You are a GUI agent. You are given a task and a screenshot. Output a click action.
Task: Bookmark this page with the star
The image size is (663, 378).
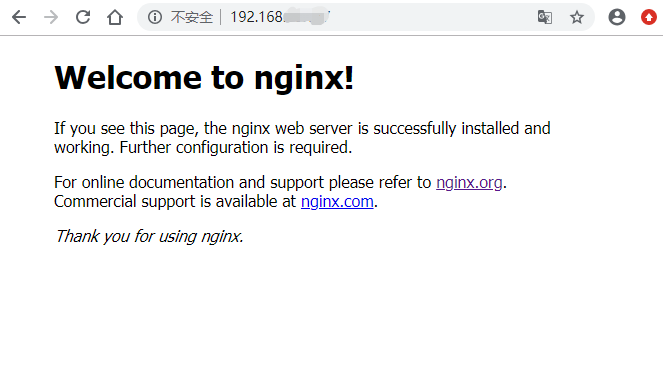[x=577, y=17]
